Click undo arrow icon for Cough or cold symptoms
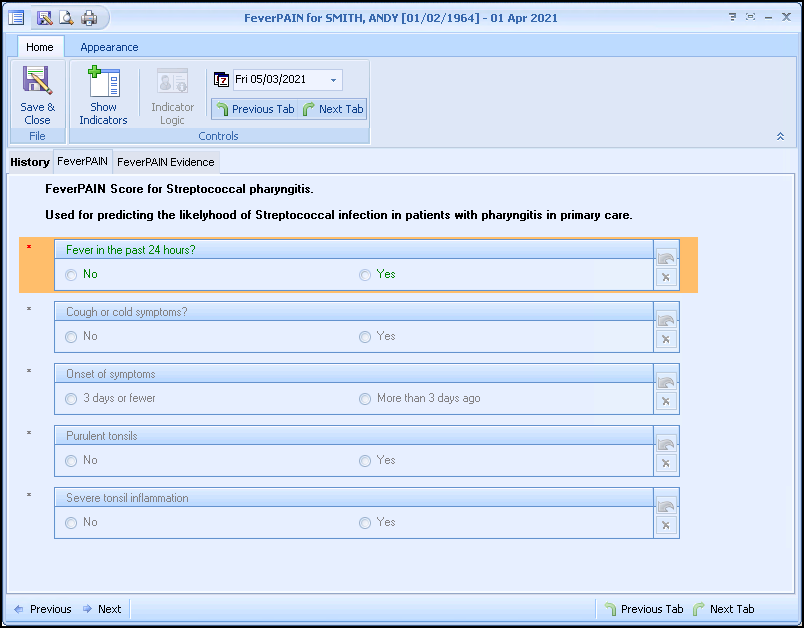The width and height of the screenshot is (804, 628). click(666, 320)
